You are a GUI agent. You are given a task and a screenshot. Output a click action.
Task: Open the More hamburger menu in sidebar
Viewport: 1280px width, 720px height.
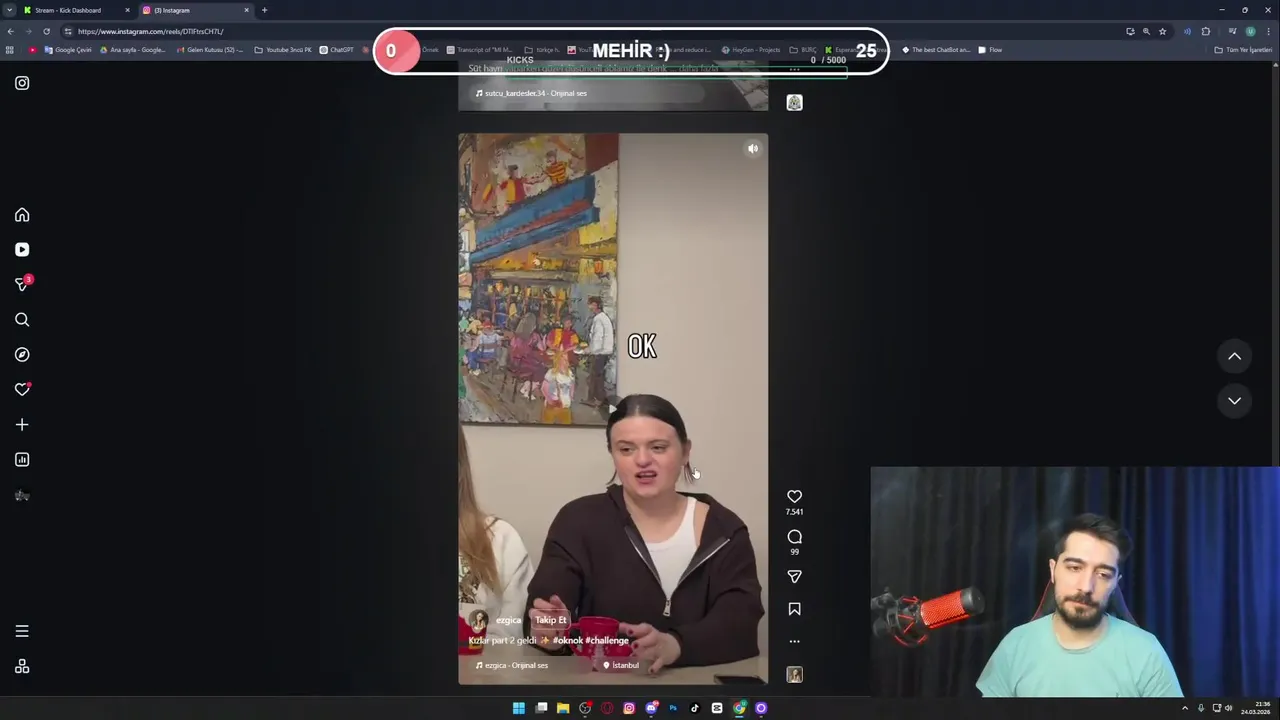coord(22,631)
